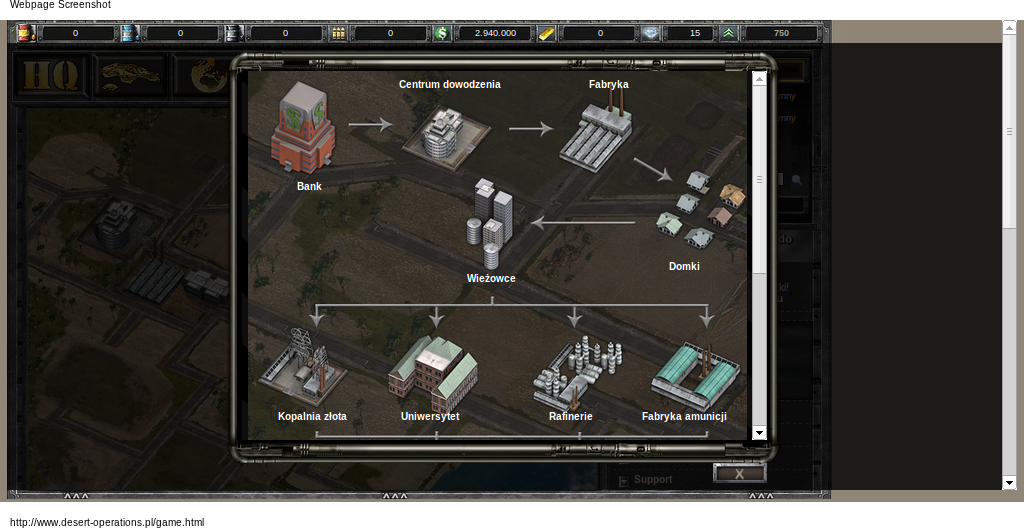Viewport: 1024px width, 528px height.
Task: Select the Bank building image
Action: (x=303, y=127)
